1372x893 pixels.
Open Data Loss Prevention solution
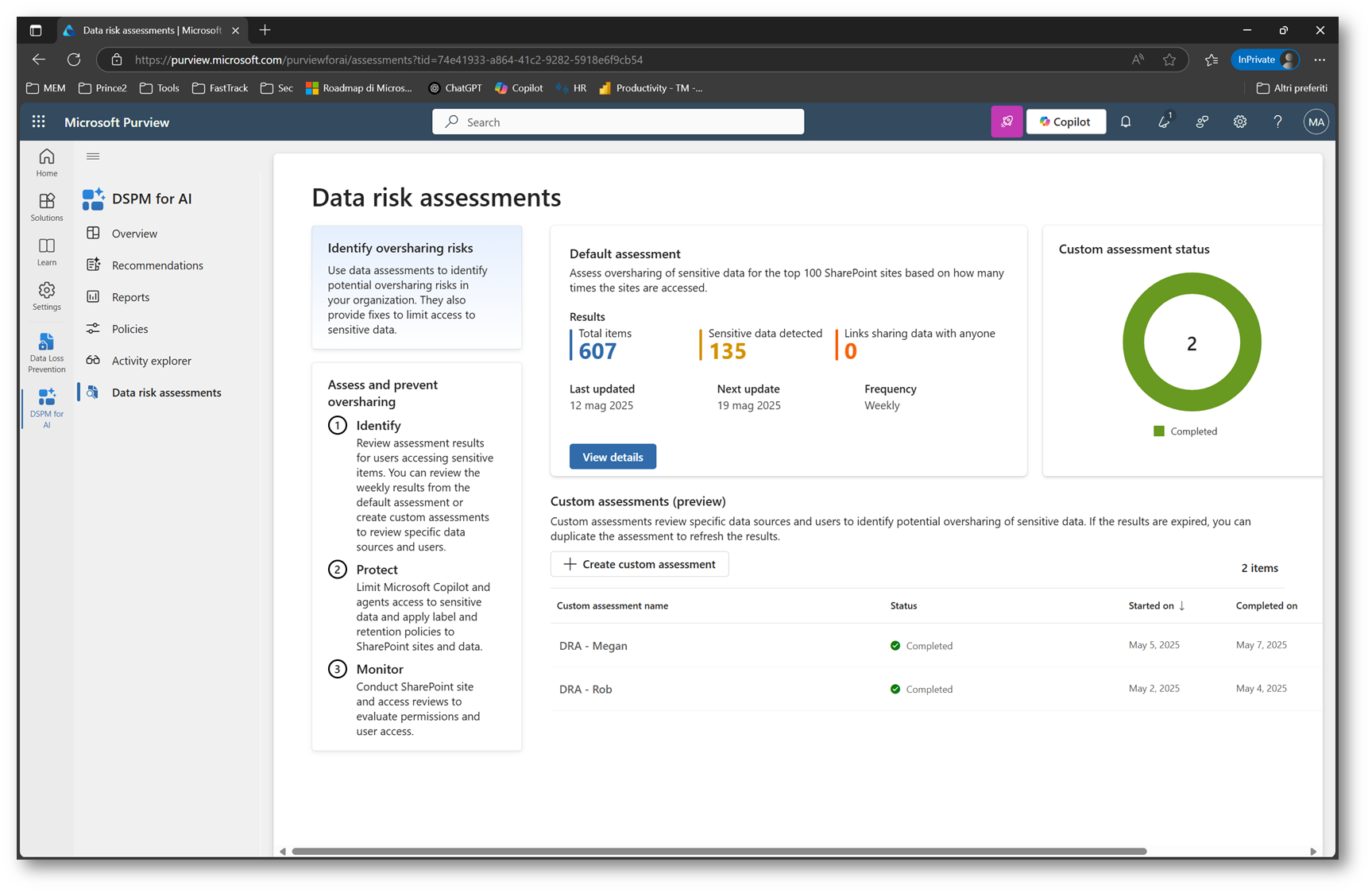click(x=47, y=353)
